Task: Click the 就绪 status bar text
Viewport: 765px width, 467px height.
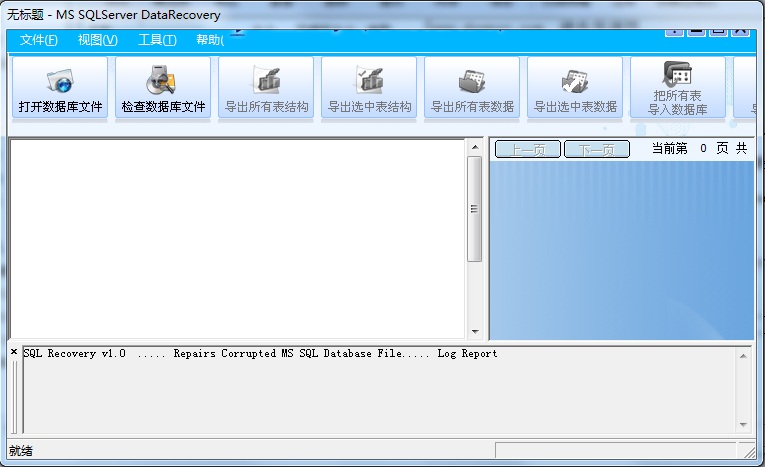Action: [21, 451]
